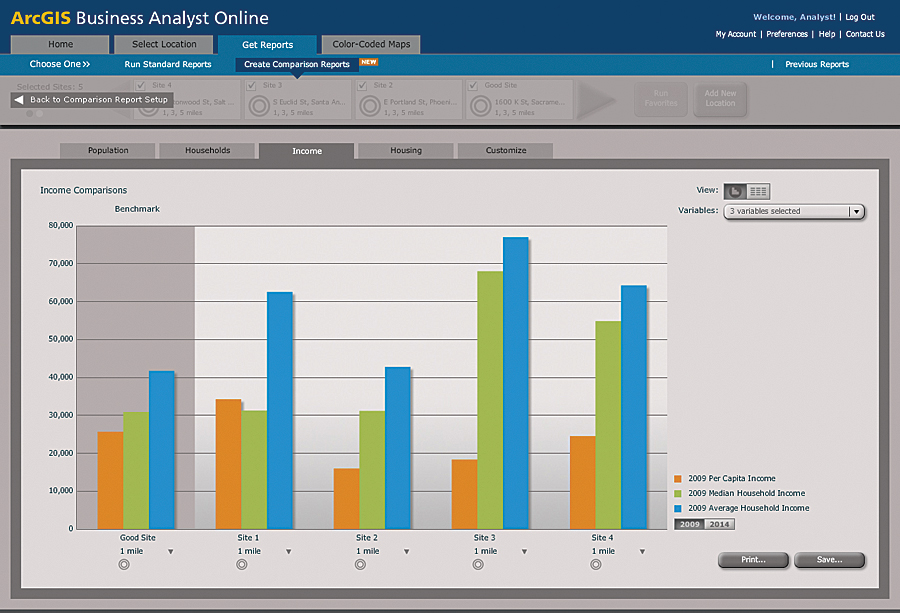This screenshot has width=900, height=613.
Task: Click '2009 Per Capita Income' legend label
Action: [732, 479]
